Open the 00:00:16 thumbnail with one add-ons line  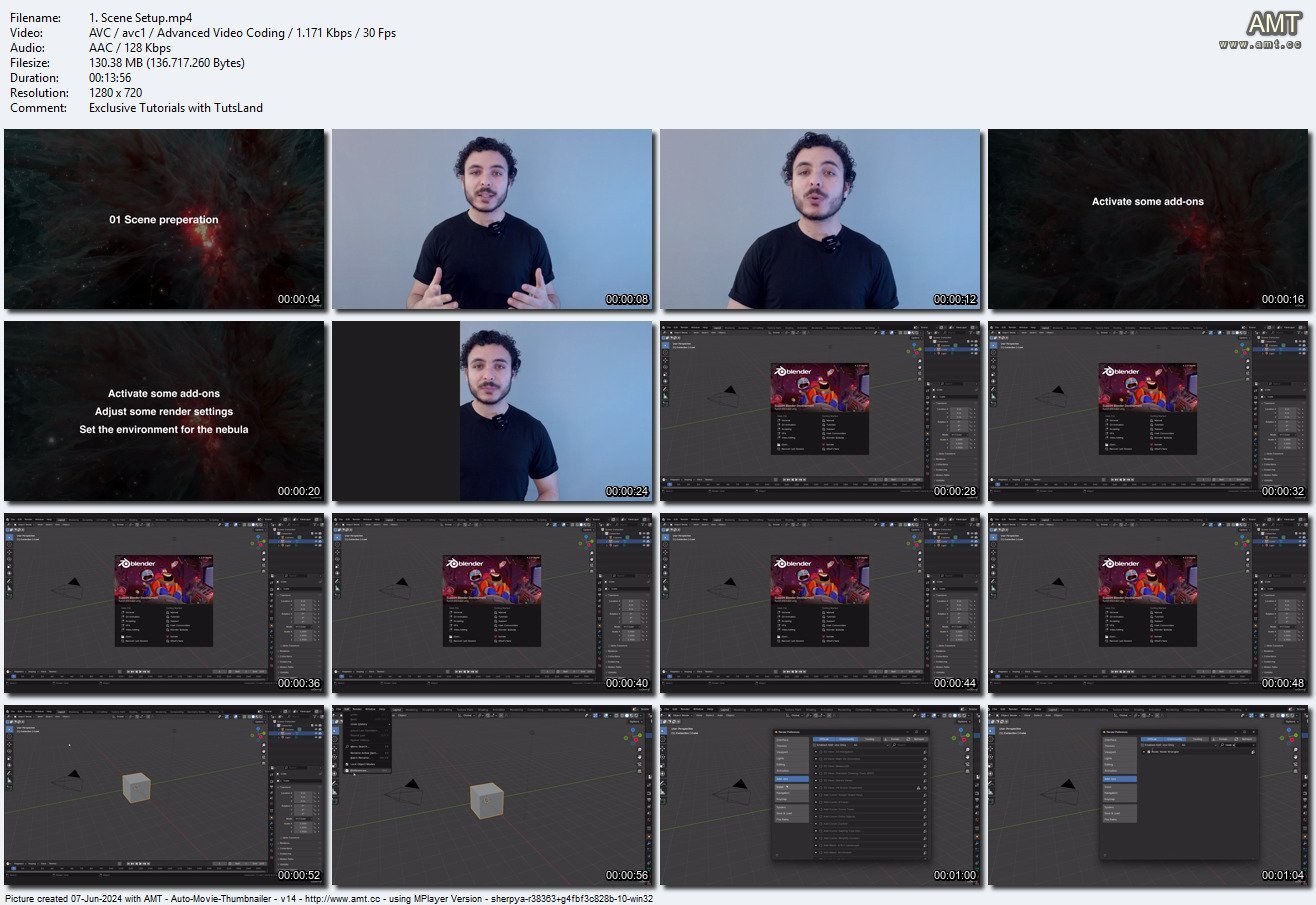click(x=1148, y=219)
